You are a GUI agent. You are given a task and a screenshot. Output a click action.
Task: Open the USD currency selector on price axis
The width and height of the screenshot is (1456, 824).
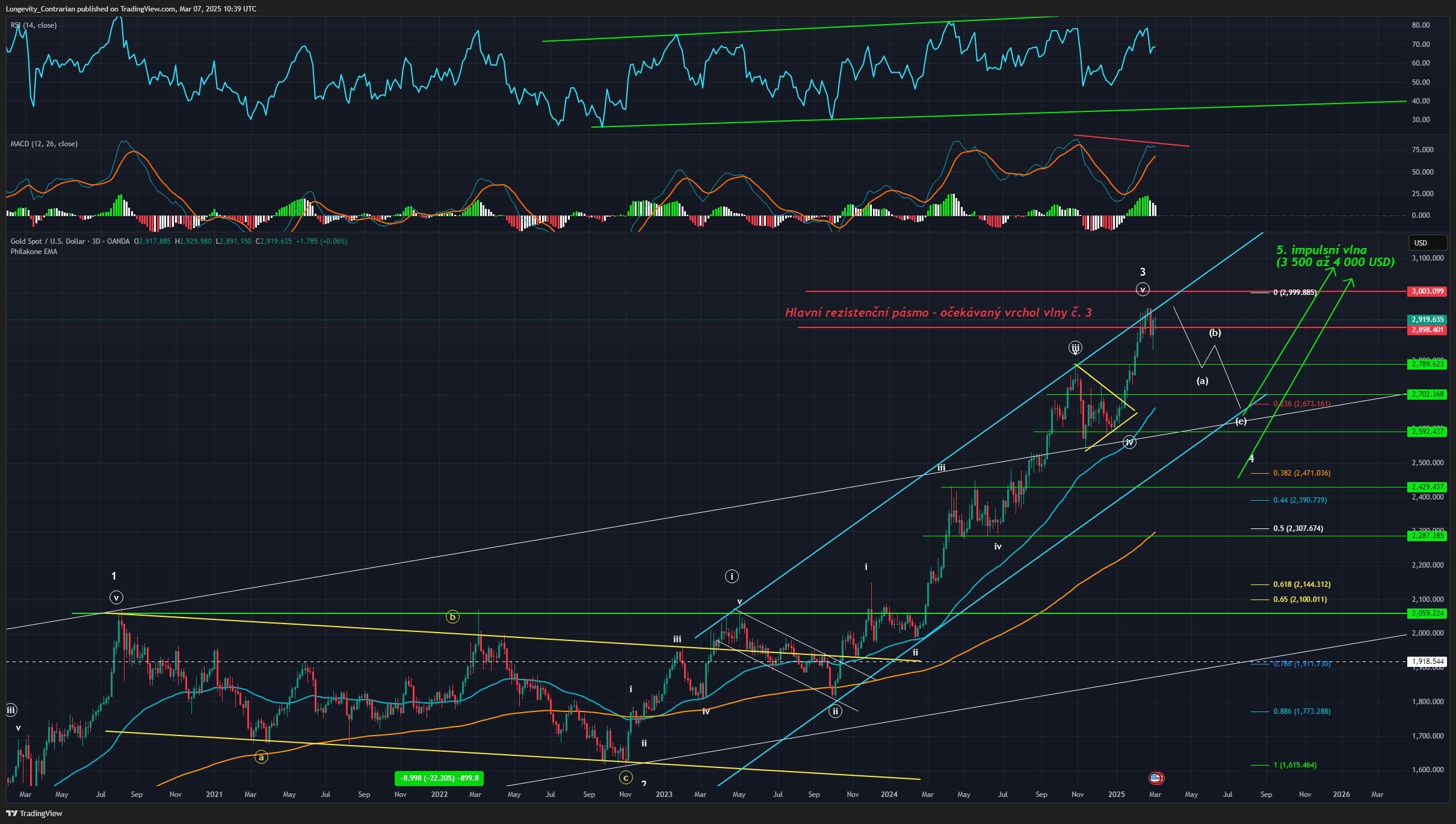click(x=1428, y=243)
